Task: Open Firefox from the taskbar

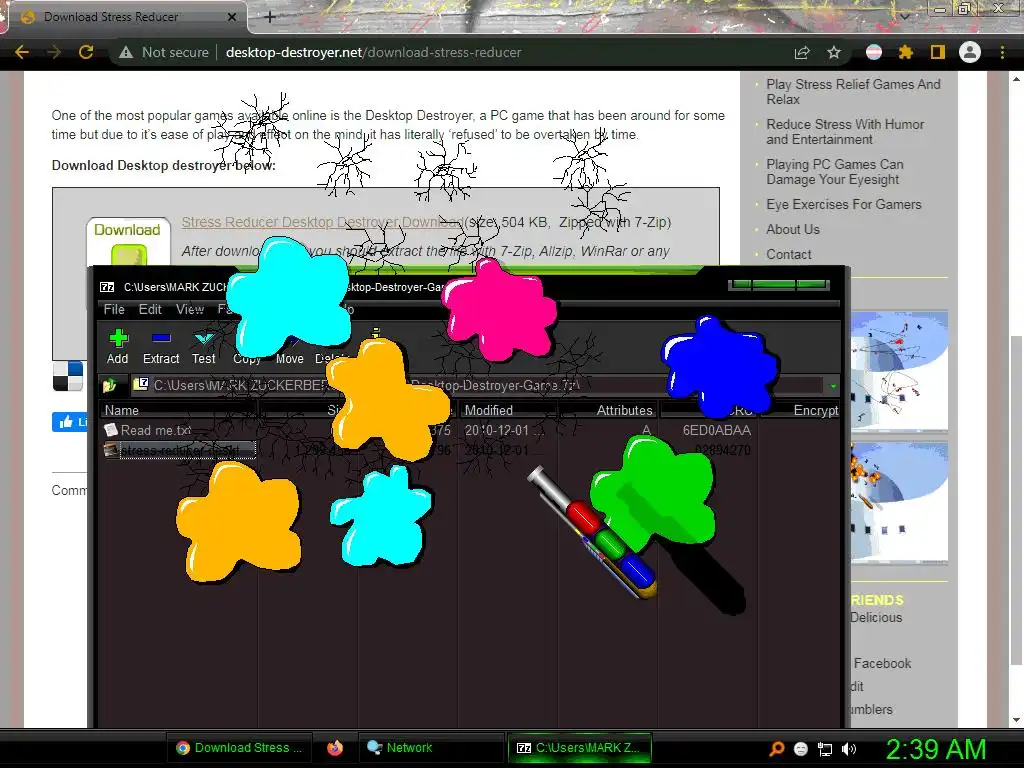Action: click(x=335, y=748)
